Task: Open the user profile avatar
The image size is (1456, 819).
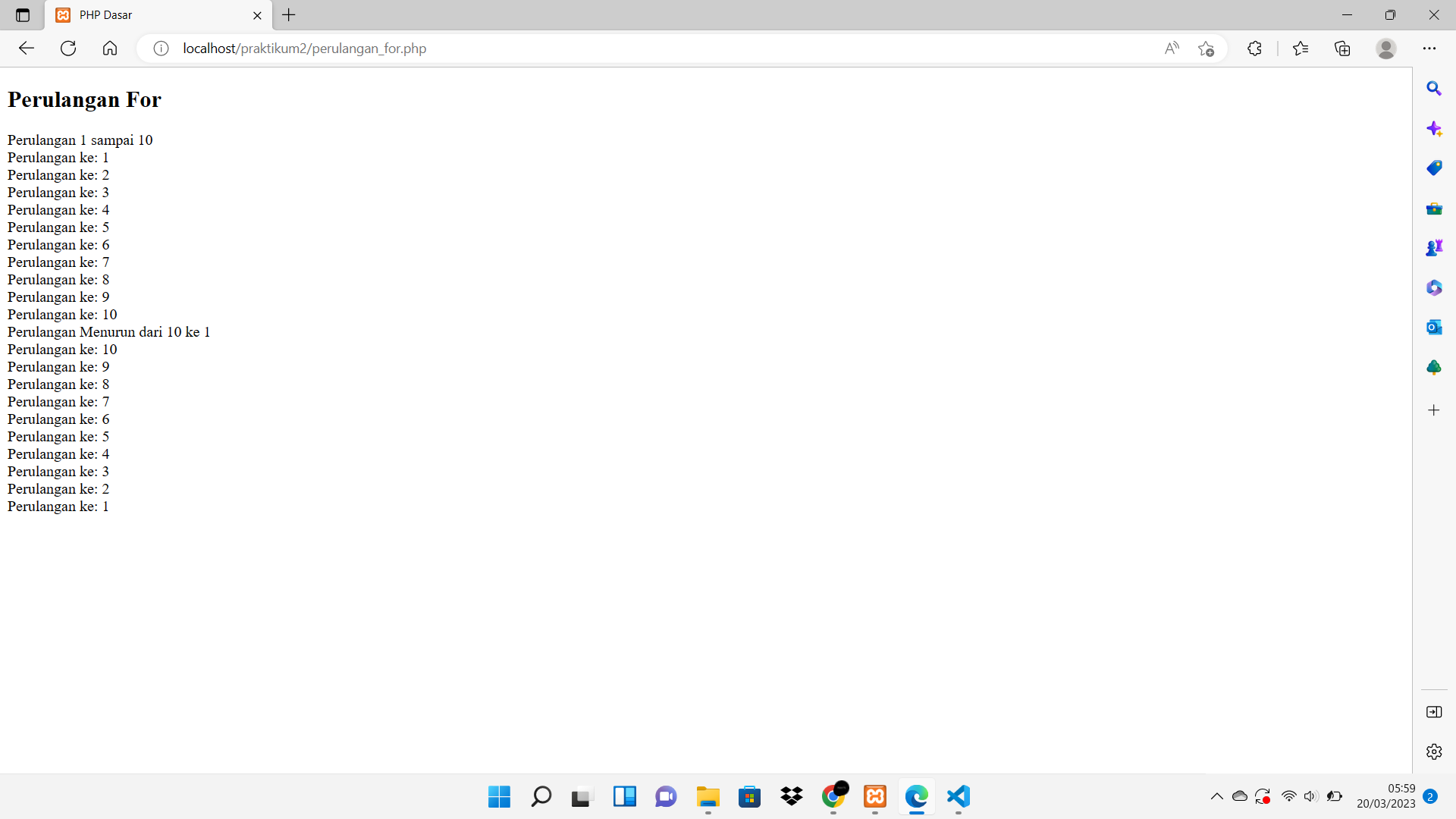Action: tap(1386, 49)
